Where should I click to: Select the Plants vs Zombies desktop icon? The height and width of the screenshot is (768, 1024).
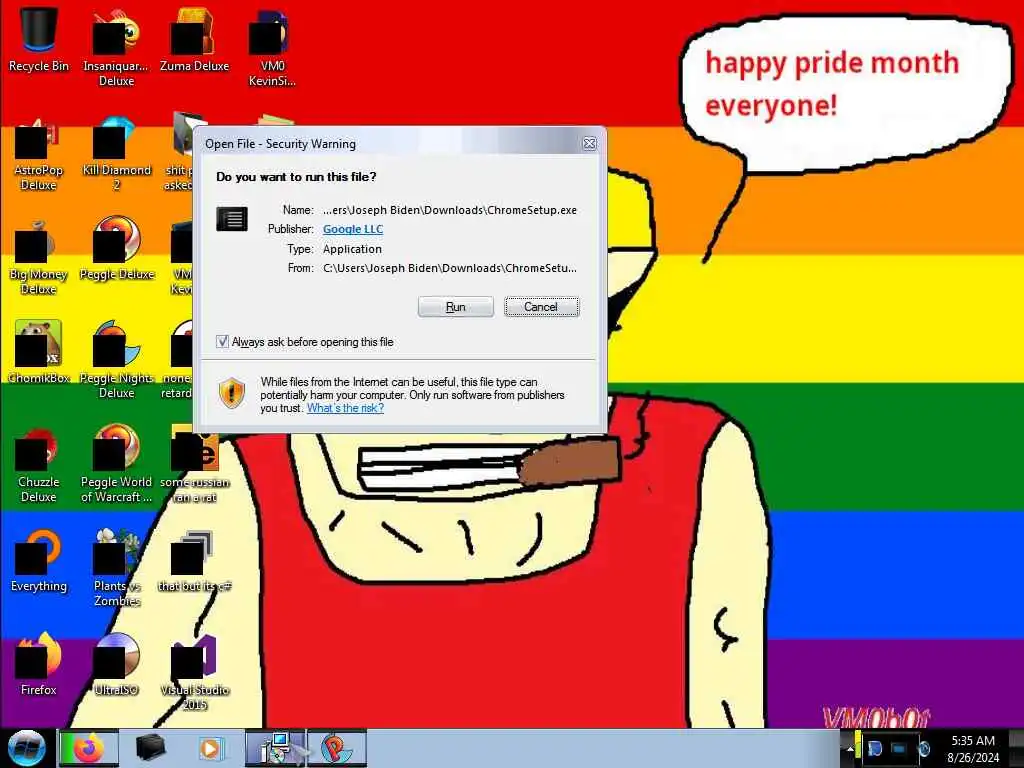point(116,567)
